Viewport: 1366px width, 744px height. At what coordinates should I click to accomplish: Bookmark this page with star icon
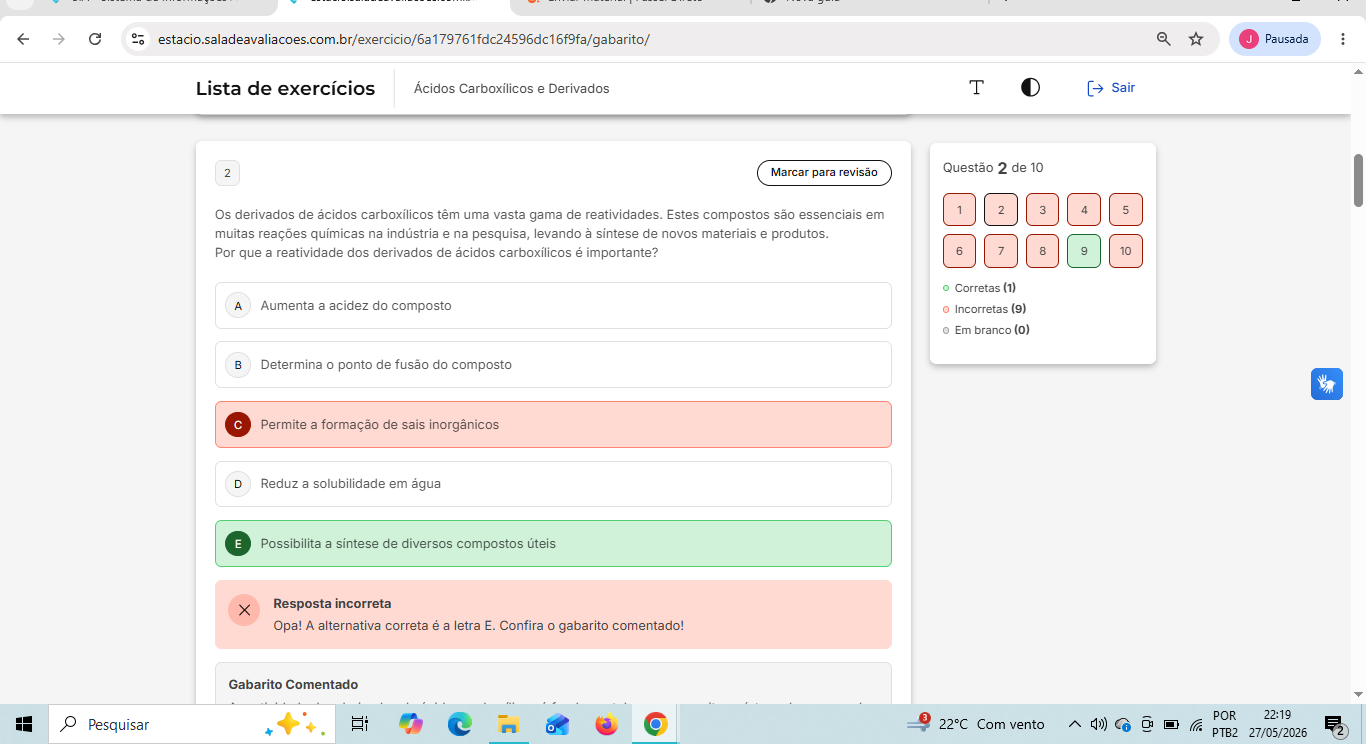click(x=1196, y=39)
